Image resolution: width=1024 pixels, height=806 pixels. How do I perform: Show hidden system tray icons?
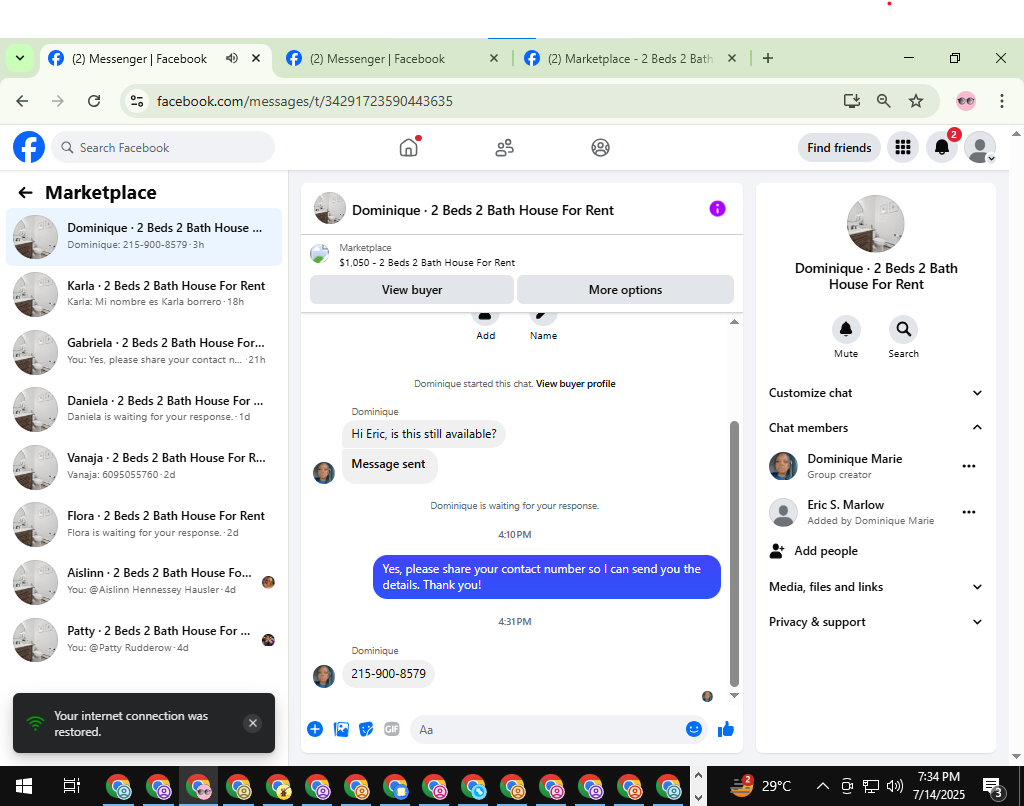pyautogui.click(x=823, y=786)
